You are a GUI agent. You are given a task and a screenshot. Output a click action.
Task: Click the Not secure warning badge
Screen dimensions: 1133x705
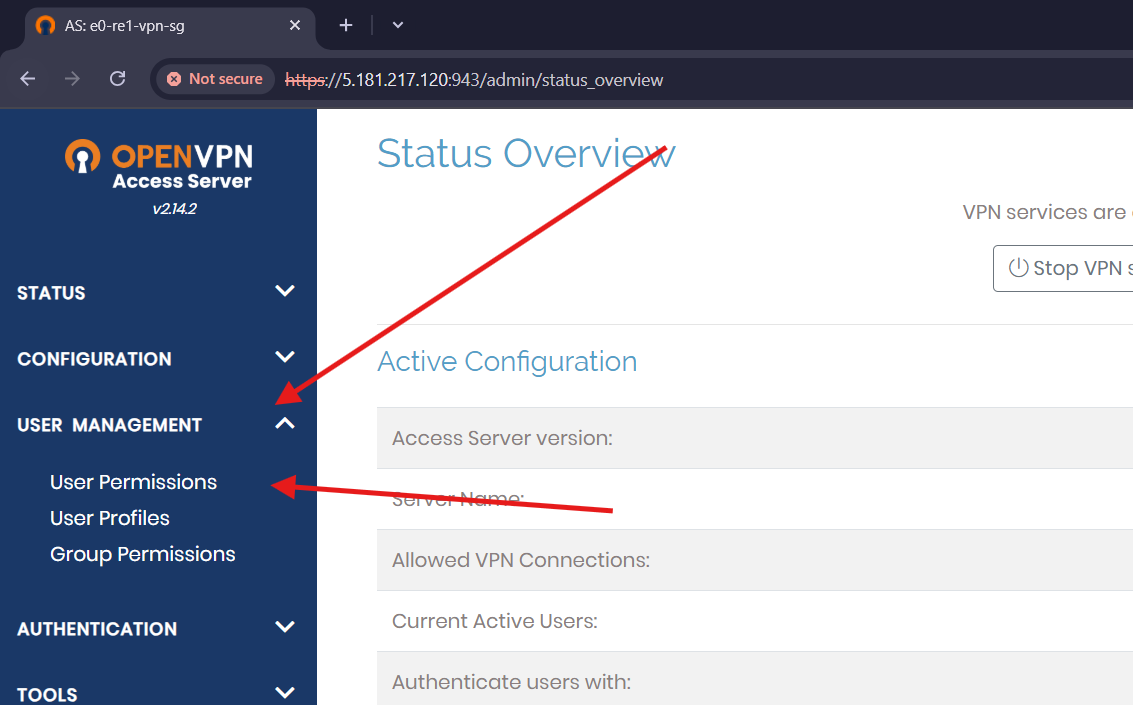pos(215,79)
